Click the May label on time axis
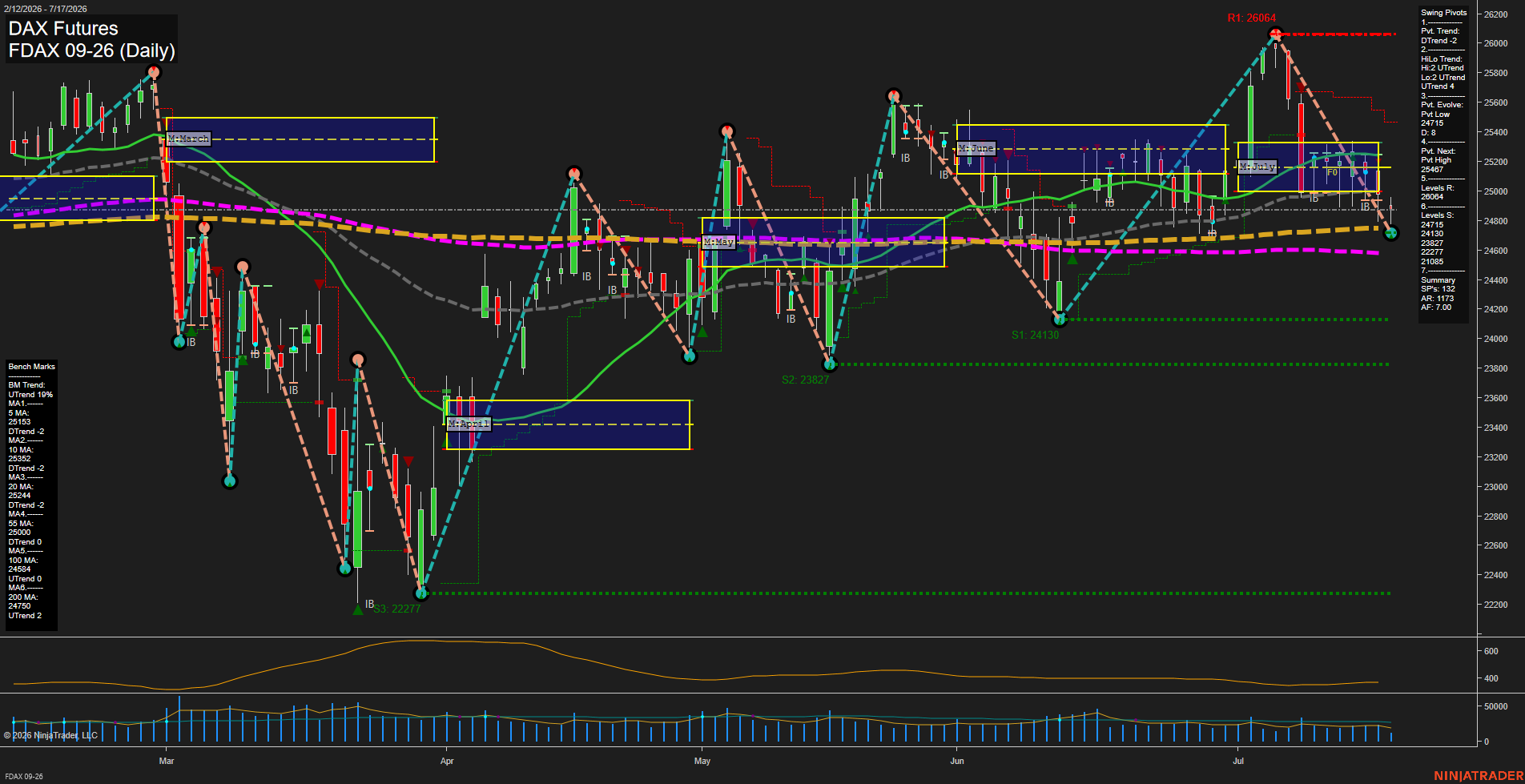Screen dimensions: 1525x784 pos(702,761)
